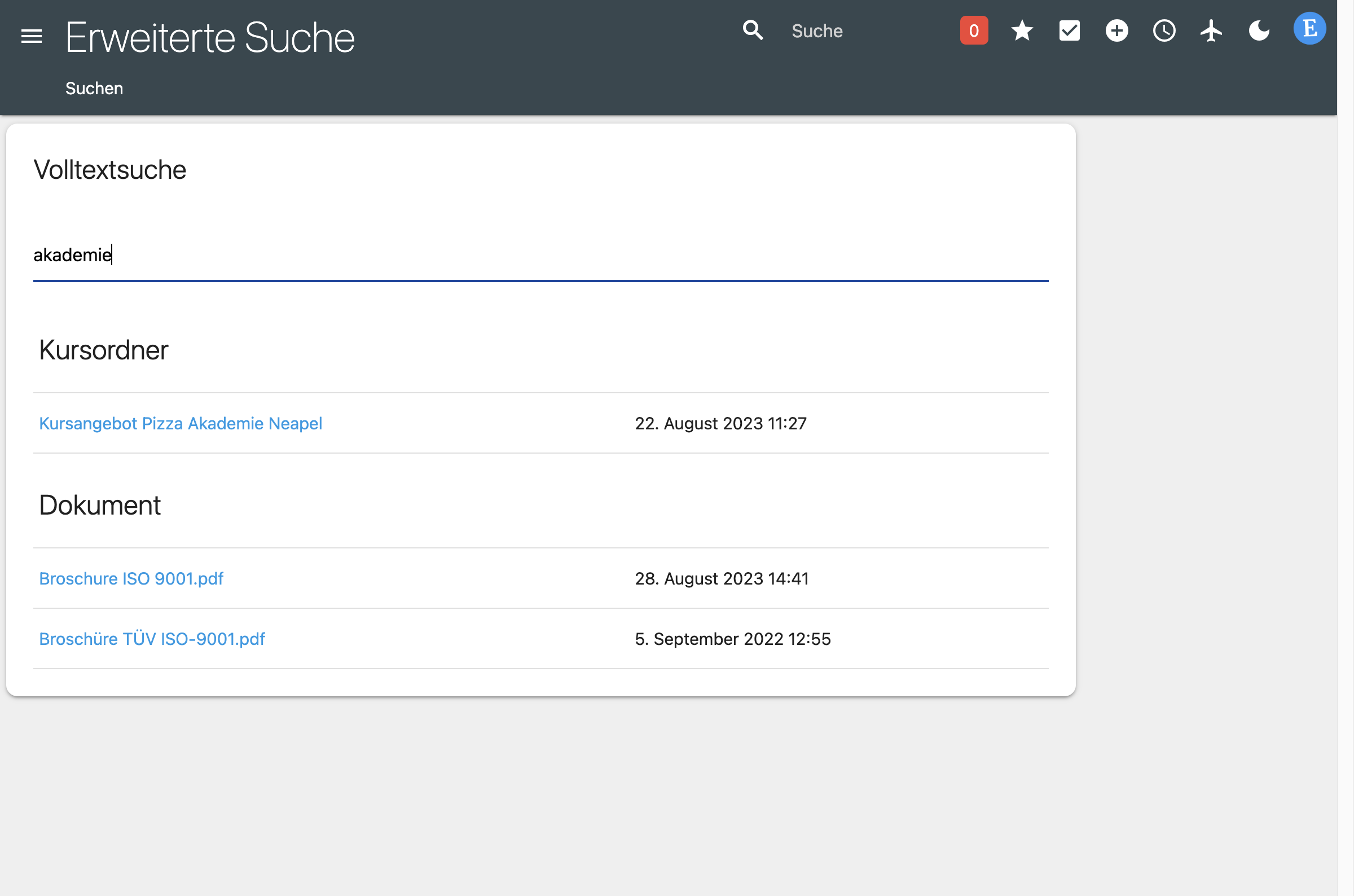Open favorites via the star icon
This screenshot has width=1354, height=896.
1022,31
